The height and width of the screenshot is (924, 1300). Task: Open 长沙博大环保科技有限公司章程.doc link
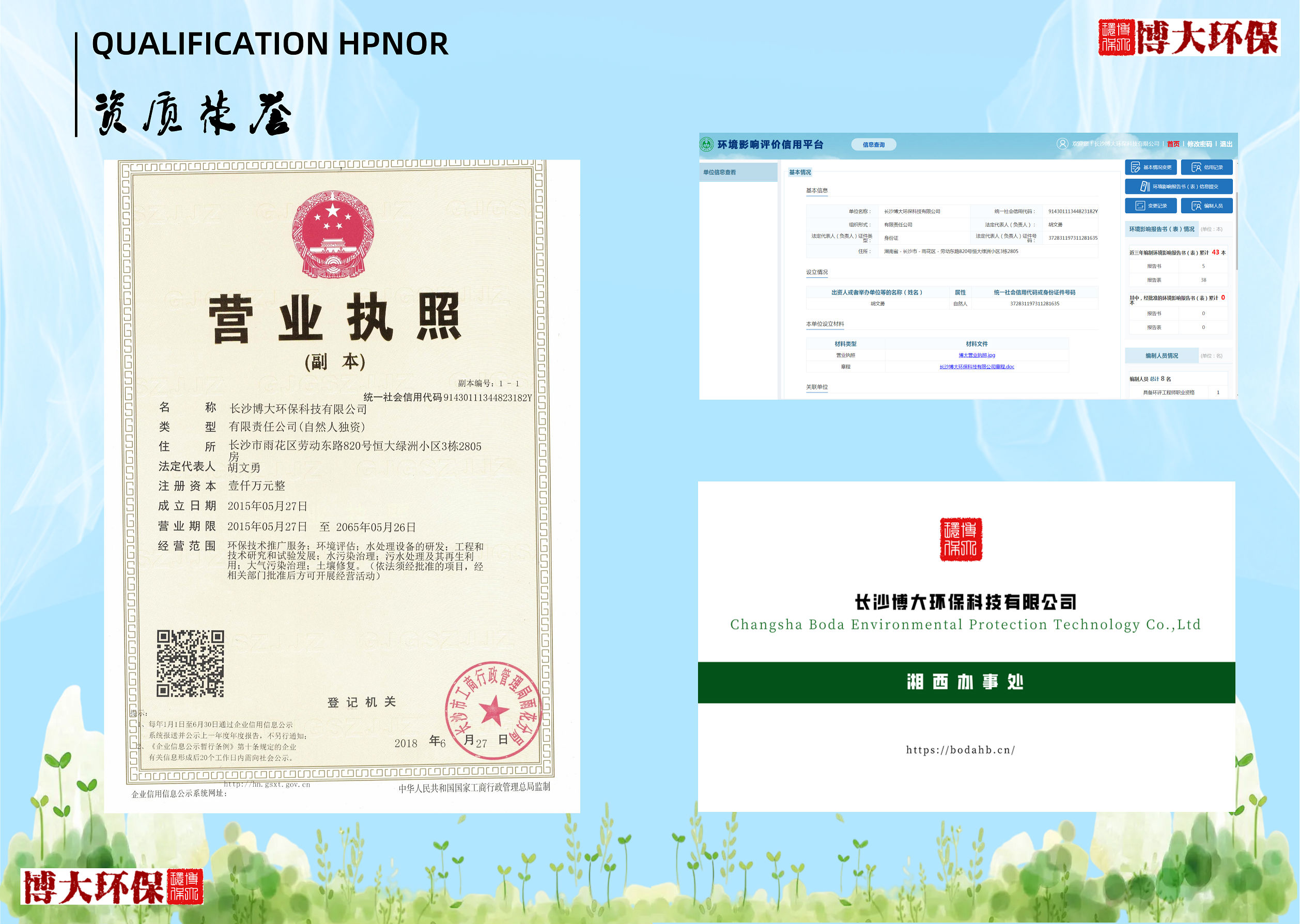[x=977, y=367]
